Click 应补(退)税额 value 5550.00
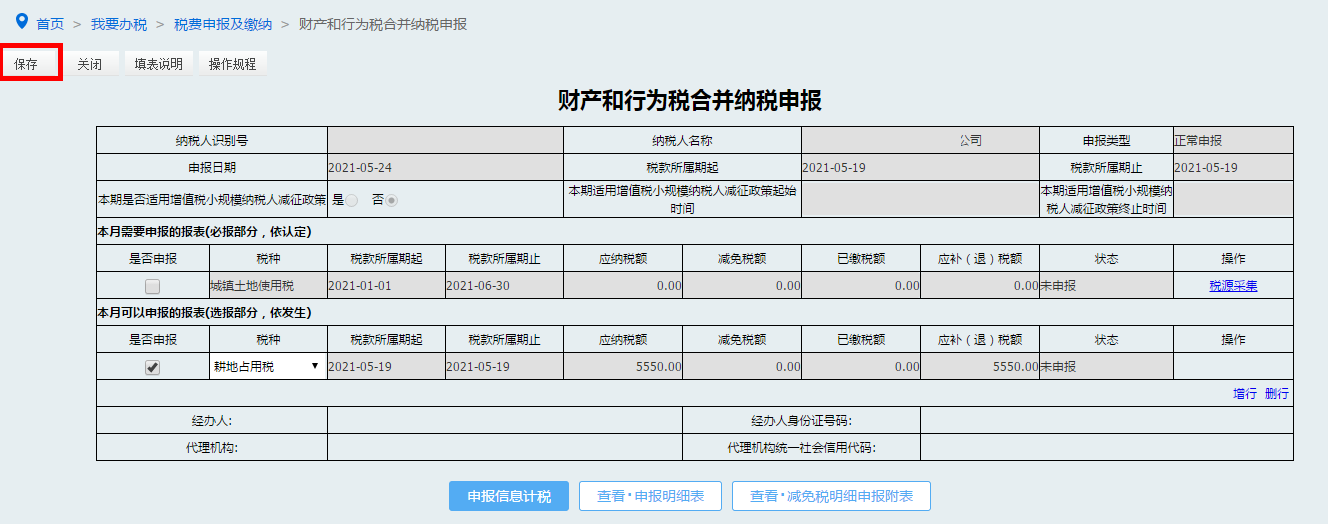 980,367
